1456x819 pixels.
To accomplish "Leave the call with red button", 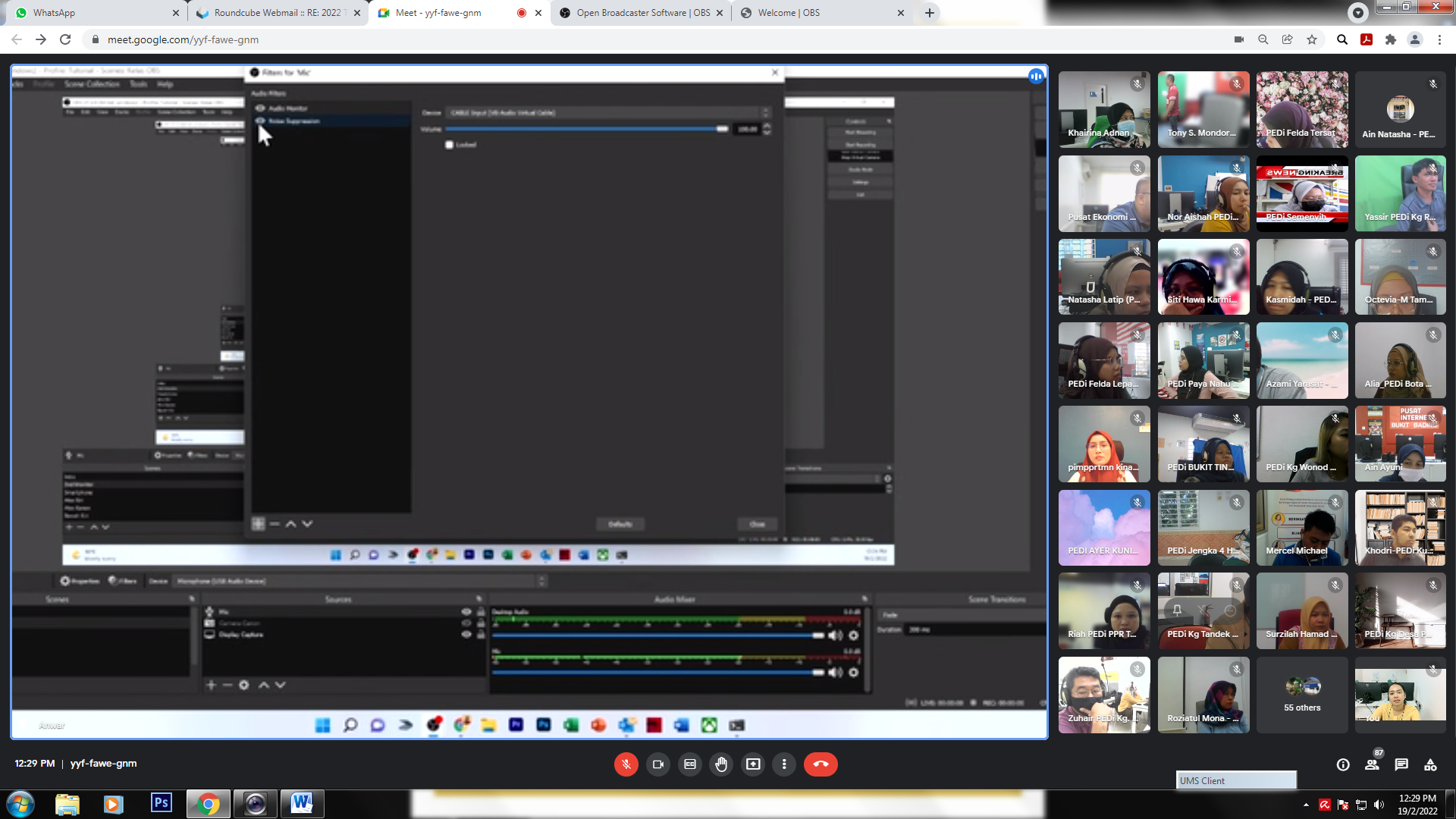I will (821, 764).
